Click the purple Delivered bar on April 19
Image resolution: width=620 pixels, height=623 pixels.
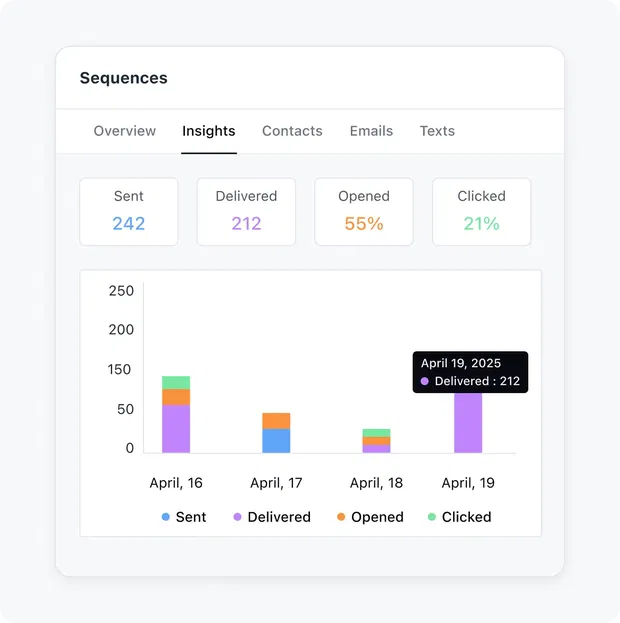(468, 423)
